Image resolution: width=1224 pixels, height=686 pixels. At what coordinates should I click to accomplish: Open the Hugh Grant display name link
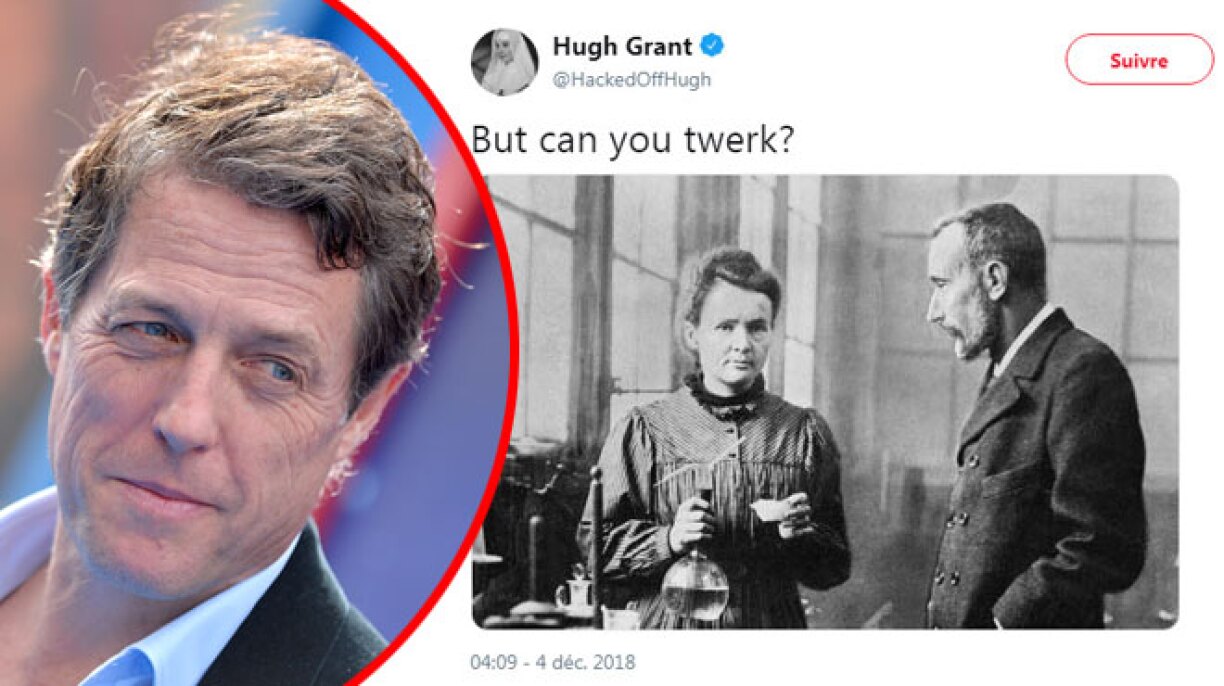tap(622, 46)
